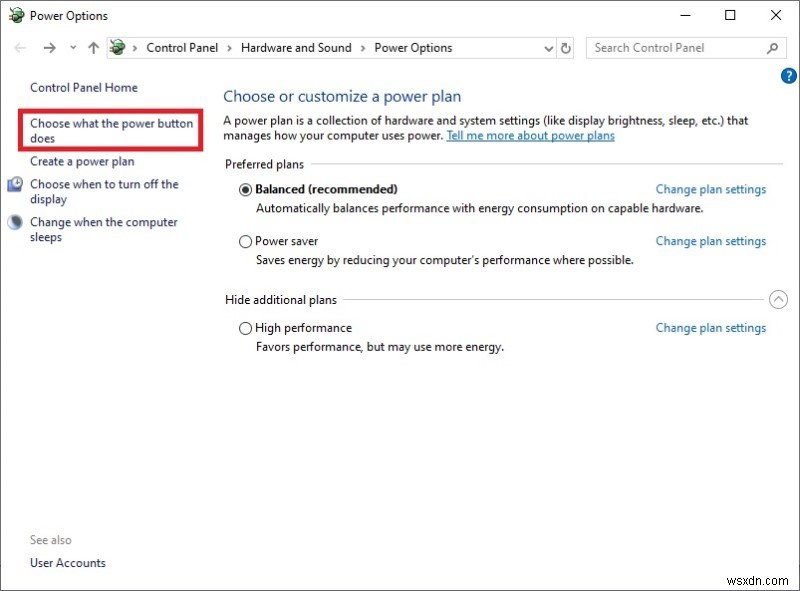The height and width of the screenshot is (591, 800).
Task: Open the recent locations dropdown arrow
Action: pos(73,47)
